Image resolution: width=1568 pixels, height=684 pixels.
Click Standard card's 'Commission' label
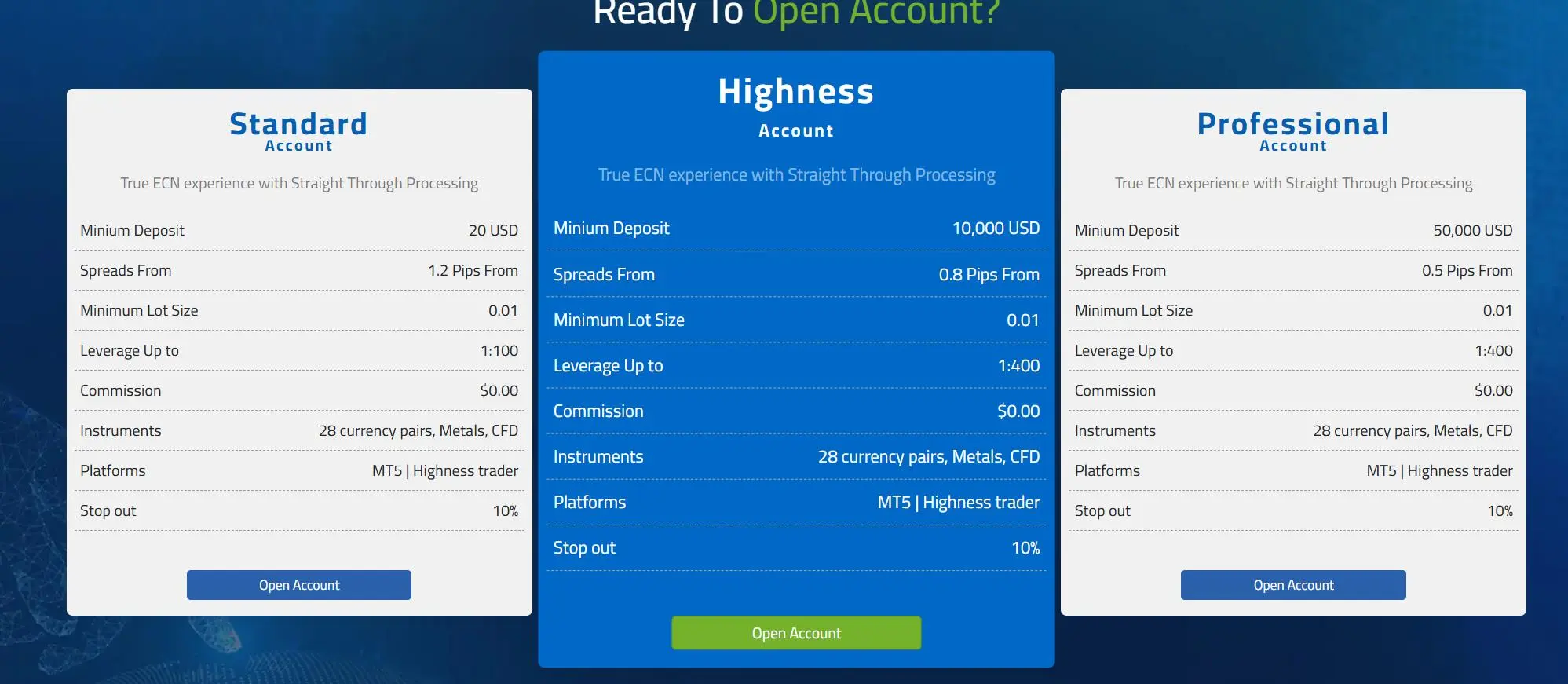point(120,390)
